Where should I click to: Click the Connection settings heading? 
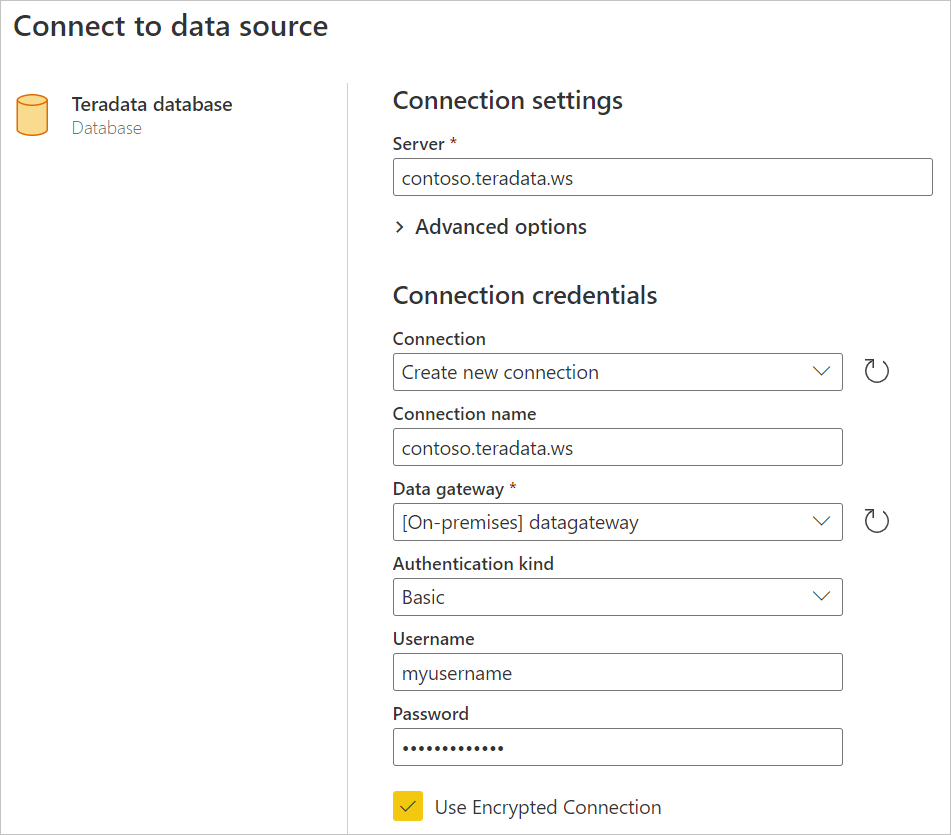[x=507, y=100]
